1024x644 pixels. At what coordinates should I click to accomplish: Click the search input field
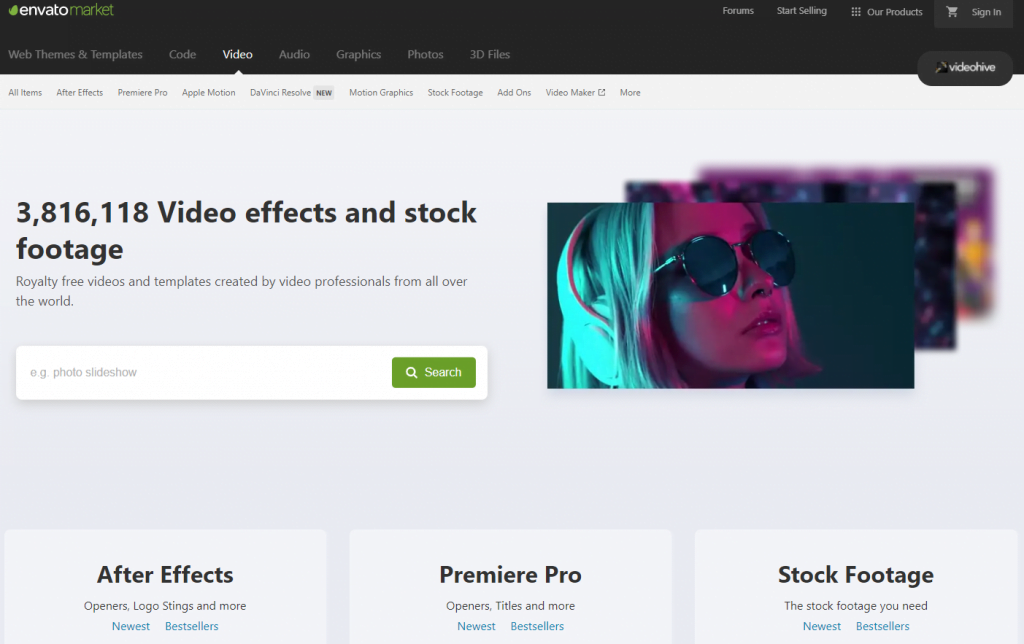click(202, 372)
